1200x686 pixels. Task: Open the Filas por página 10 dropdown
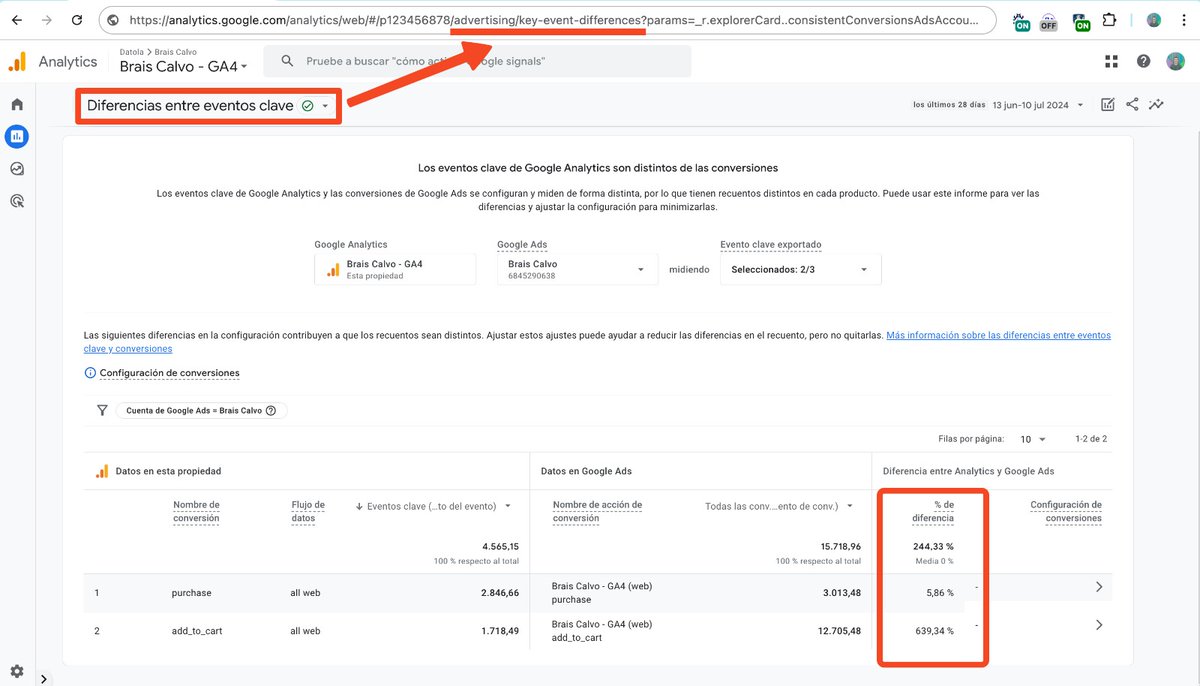pyautogui.click(x=1033, y=439)
